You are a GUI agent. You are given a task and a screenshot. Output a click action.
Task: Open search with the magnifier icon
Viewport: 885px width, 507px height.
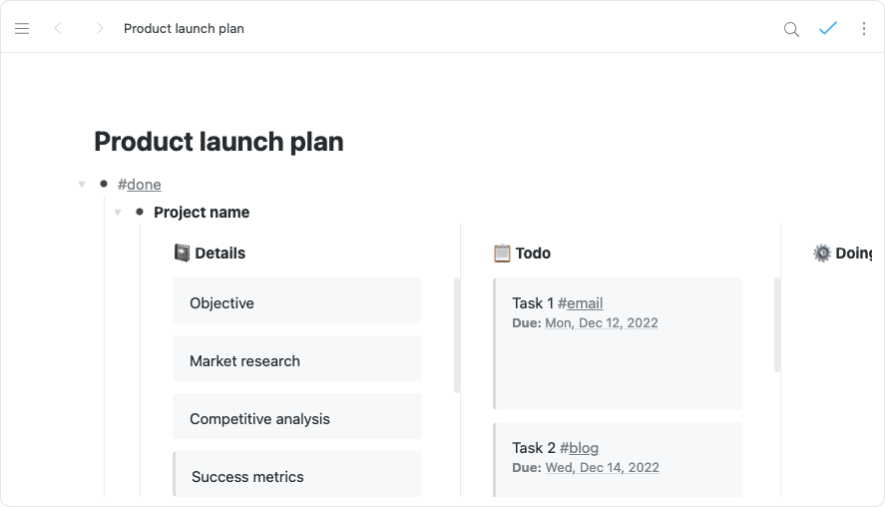791,29
